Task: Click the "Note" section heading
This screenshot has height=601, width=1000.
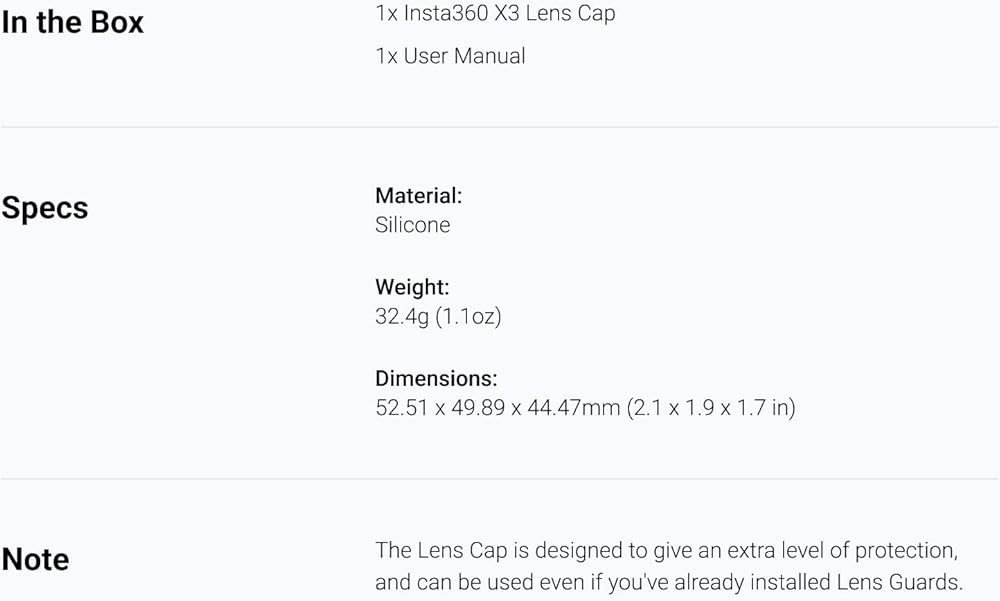Action: point(35,559)
